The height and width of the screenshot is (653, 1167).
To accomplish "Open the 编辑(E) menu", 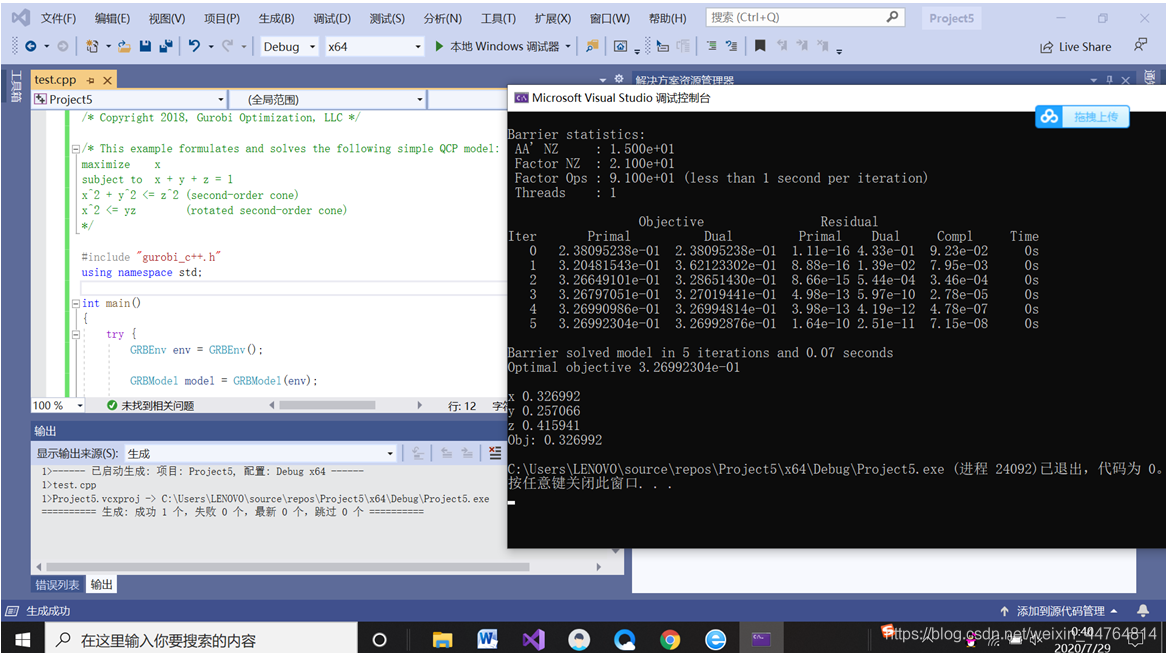I will [x=112, y=18].
